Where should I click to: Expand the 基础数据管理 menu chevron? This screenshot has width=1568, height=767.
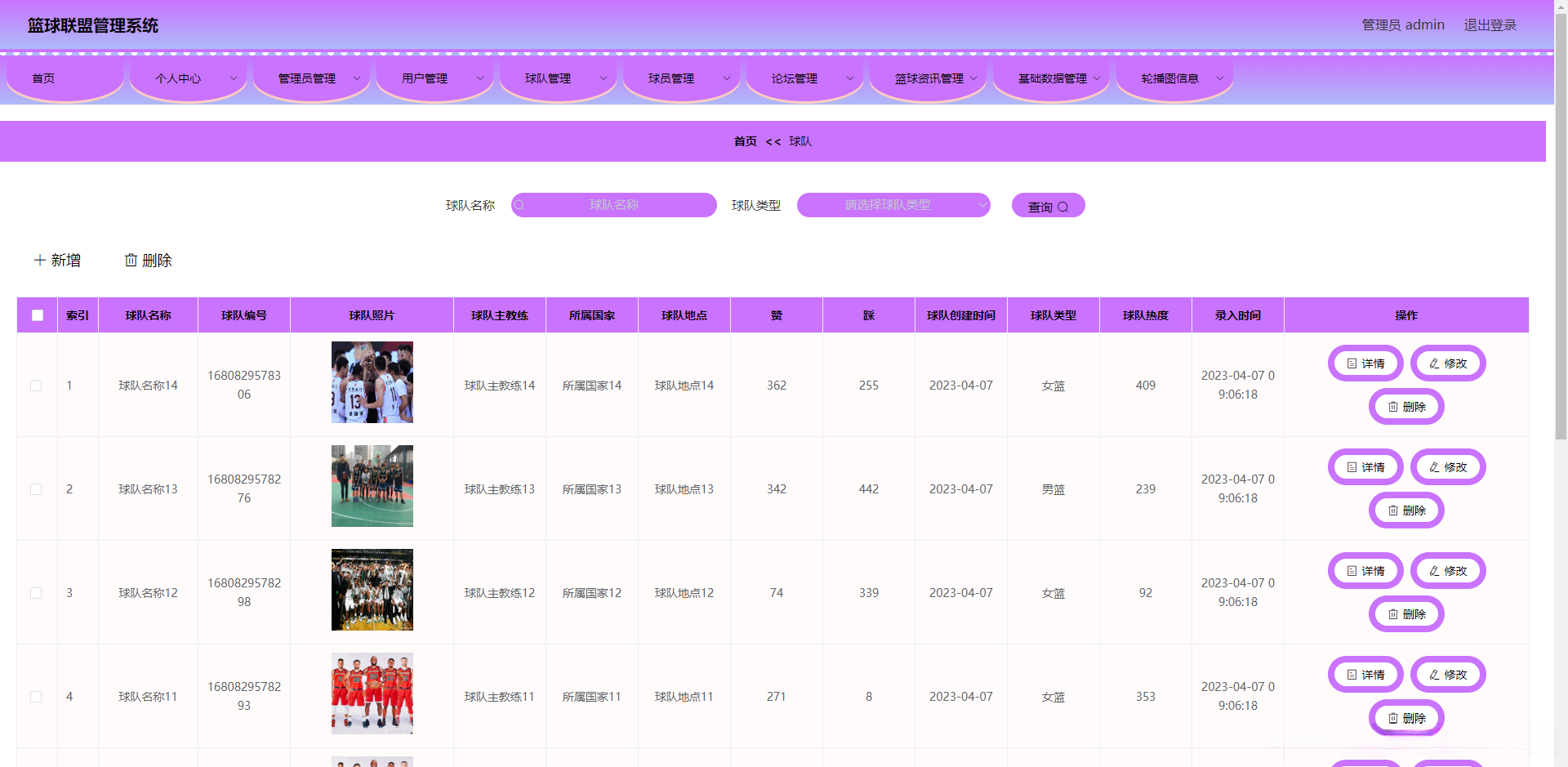tap(1097, 78)
